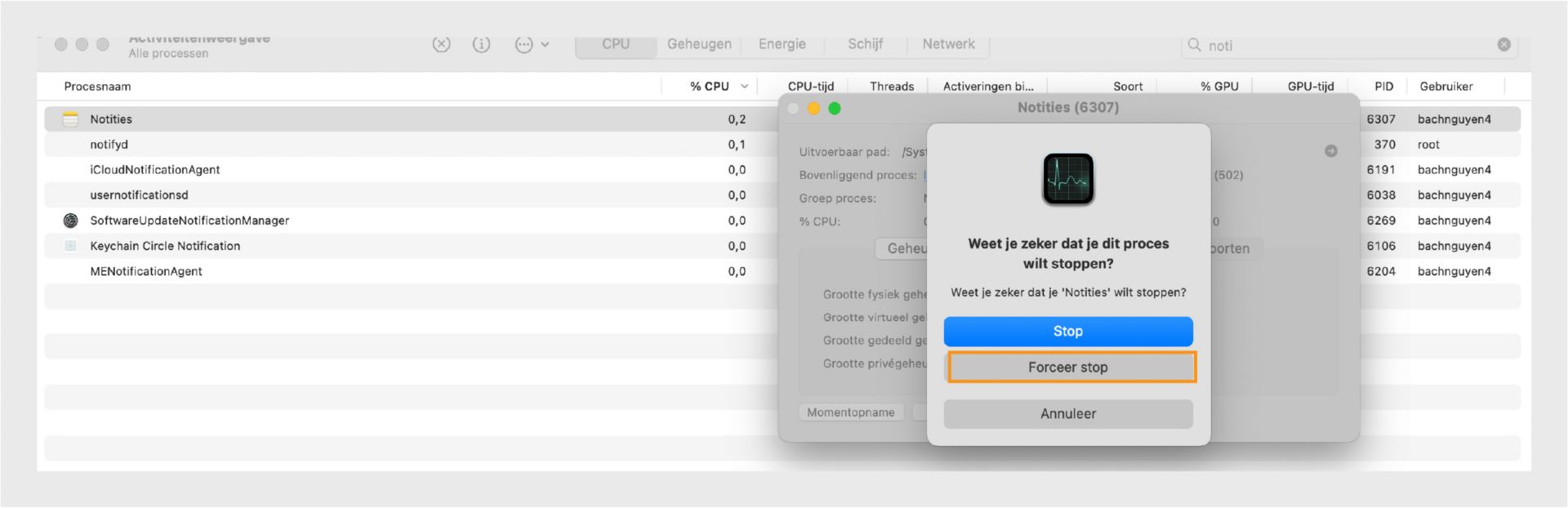1568x508 pixels.
Task: Switch to the CPU tab
Action: click(616, 44)
